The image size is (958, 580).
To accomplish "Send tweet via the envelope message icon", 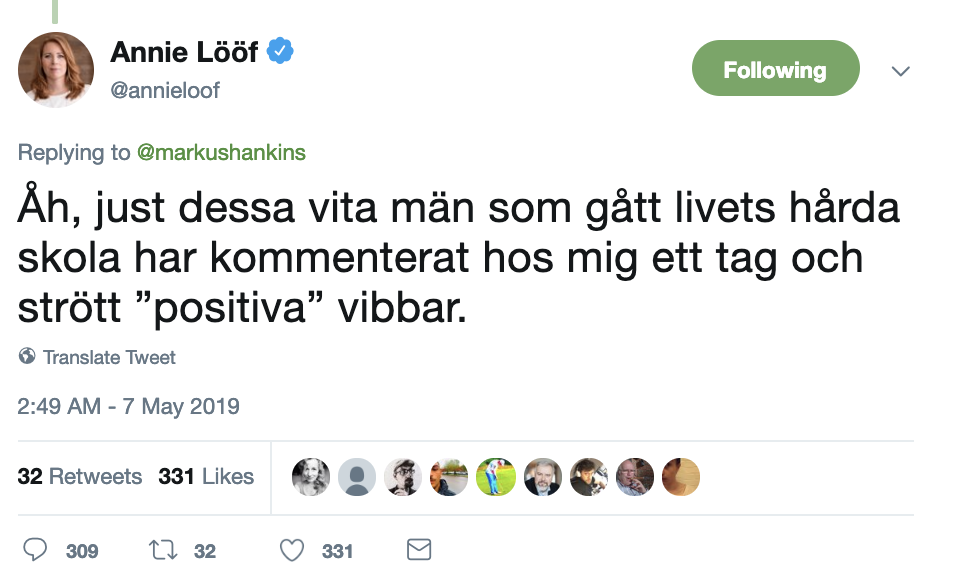I will [x=419, y=549].
